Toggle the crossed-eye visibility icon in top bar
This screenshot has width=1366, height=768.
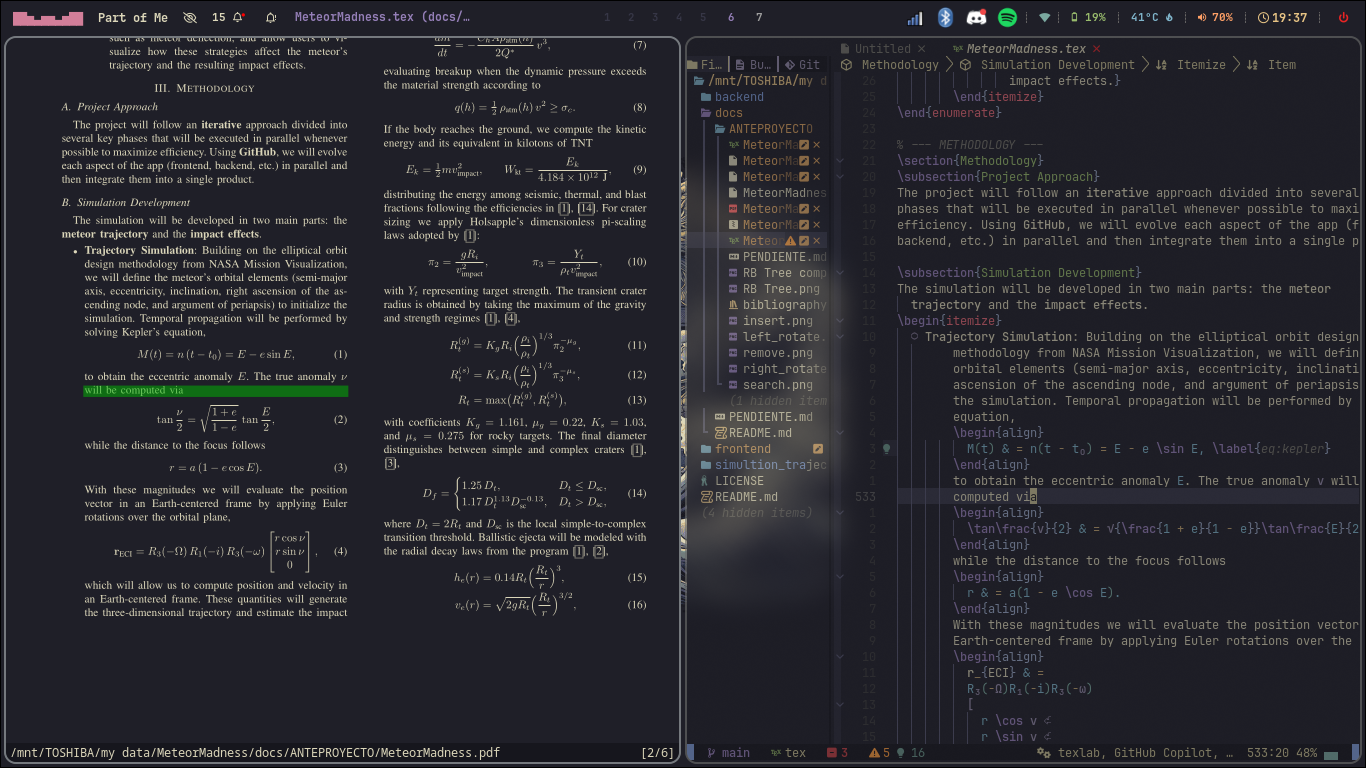pos(190,17)
